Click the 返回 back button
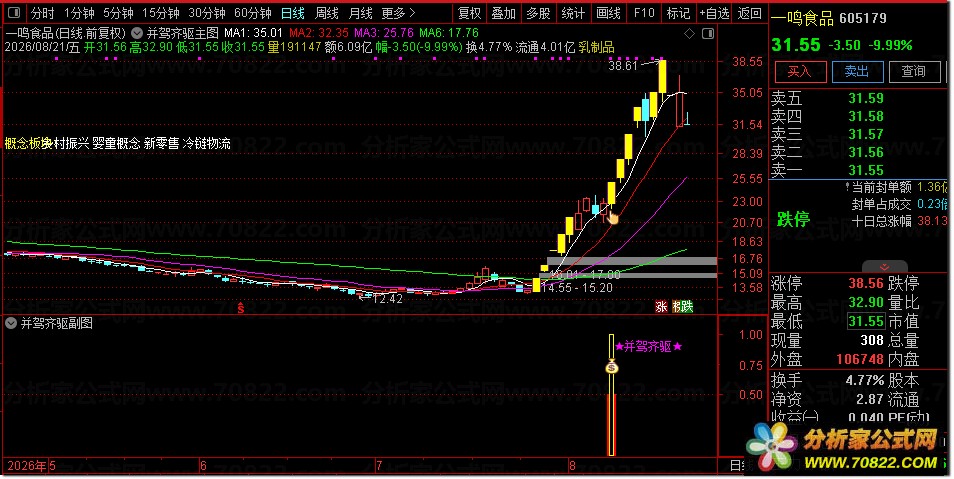The image size is (954, 479). click(x=749, y=13)
